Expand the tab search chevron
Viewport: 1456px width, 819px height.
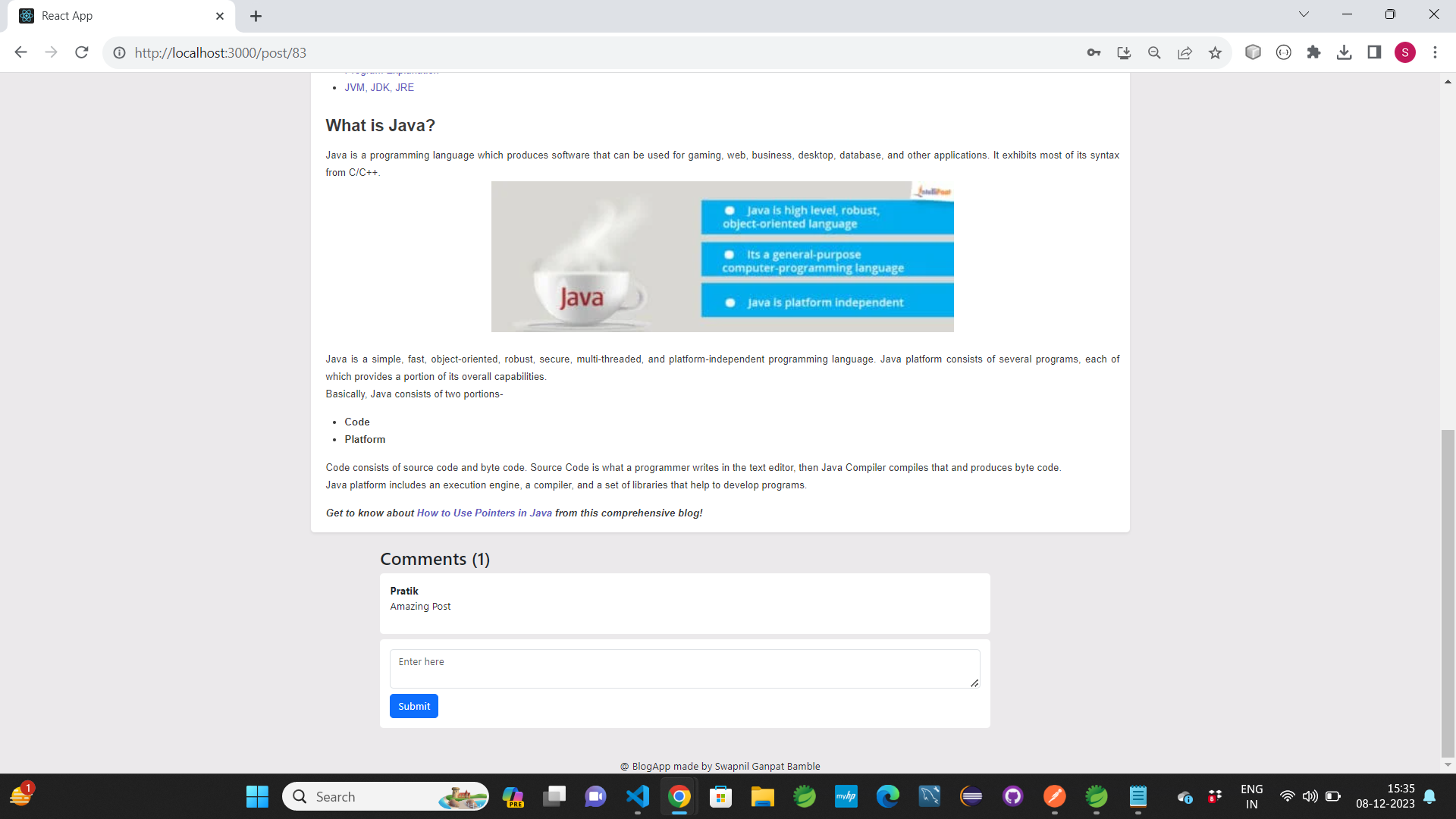(1304, 14)
